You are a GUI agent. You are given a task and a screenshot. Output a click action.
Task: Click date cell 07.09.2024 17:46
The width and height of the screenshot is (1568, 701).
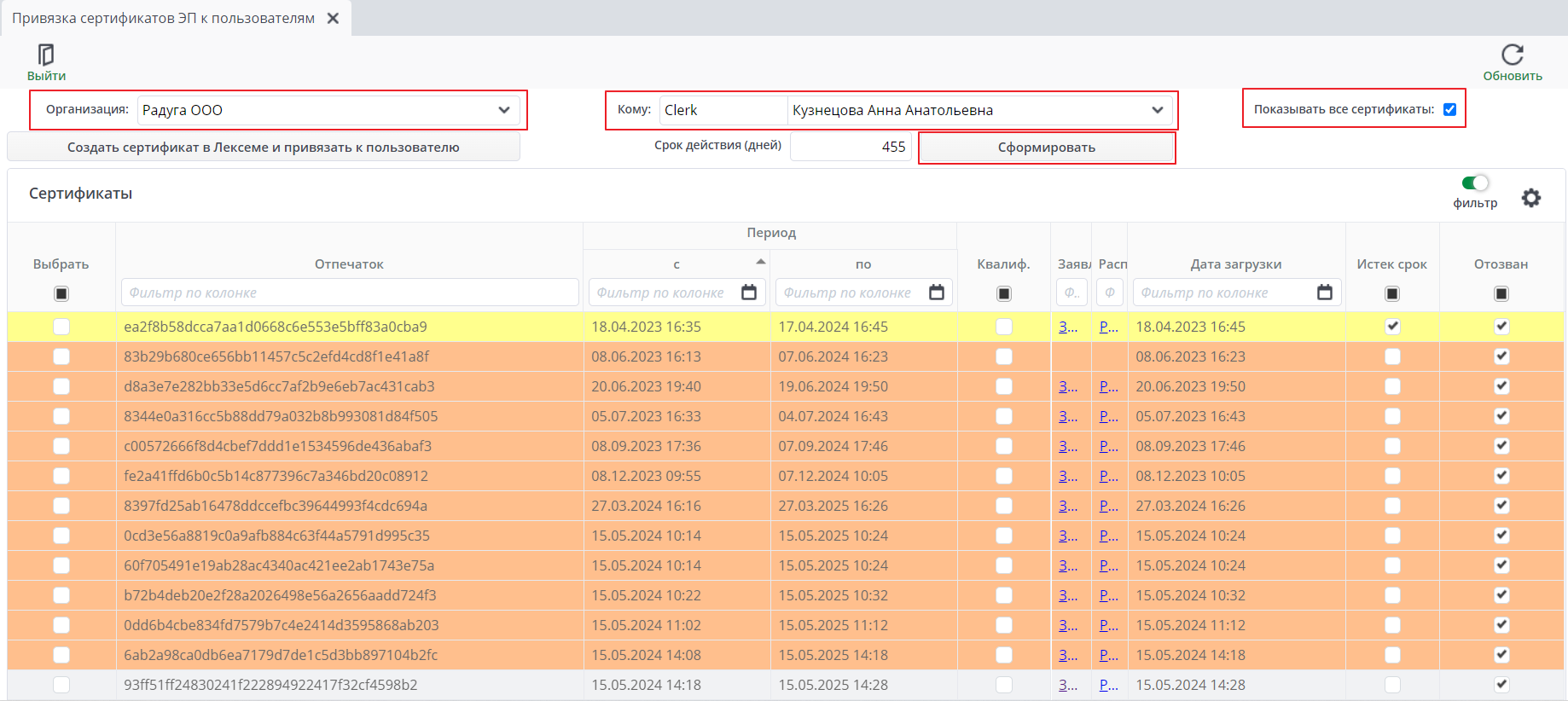tap(833, 446)
